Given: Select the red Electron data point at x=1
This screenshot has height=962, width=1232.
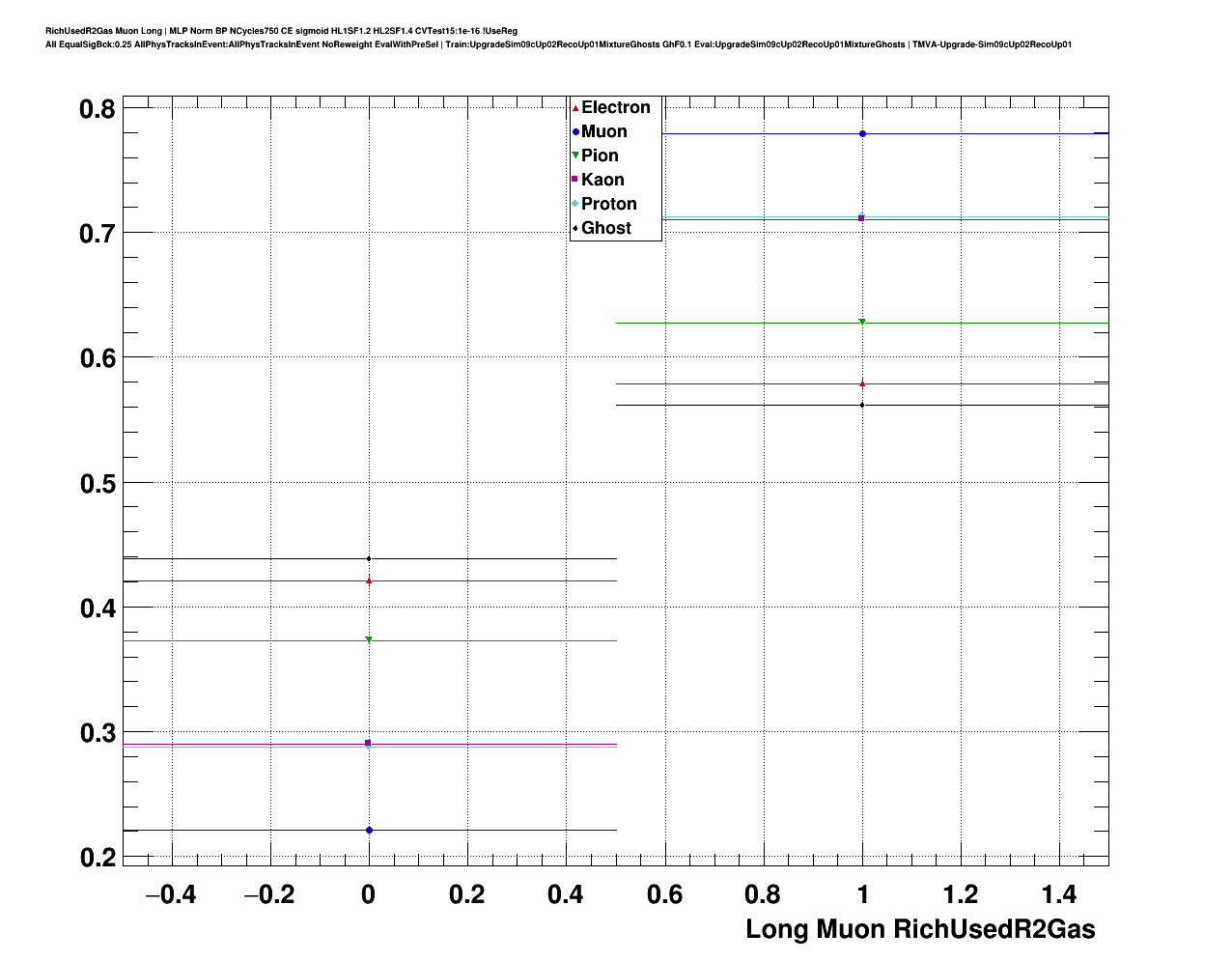Looking at the screenshot, I should (x=862, y=384).
